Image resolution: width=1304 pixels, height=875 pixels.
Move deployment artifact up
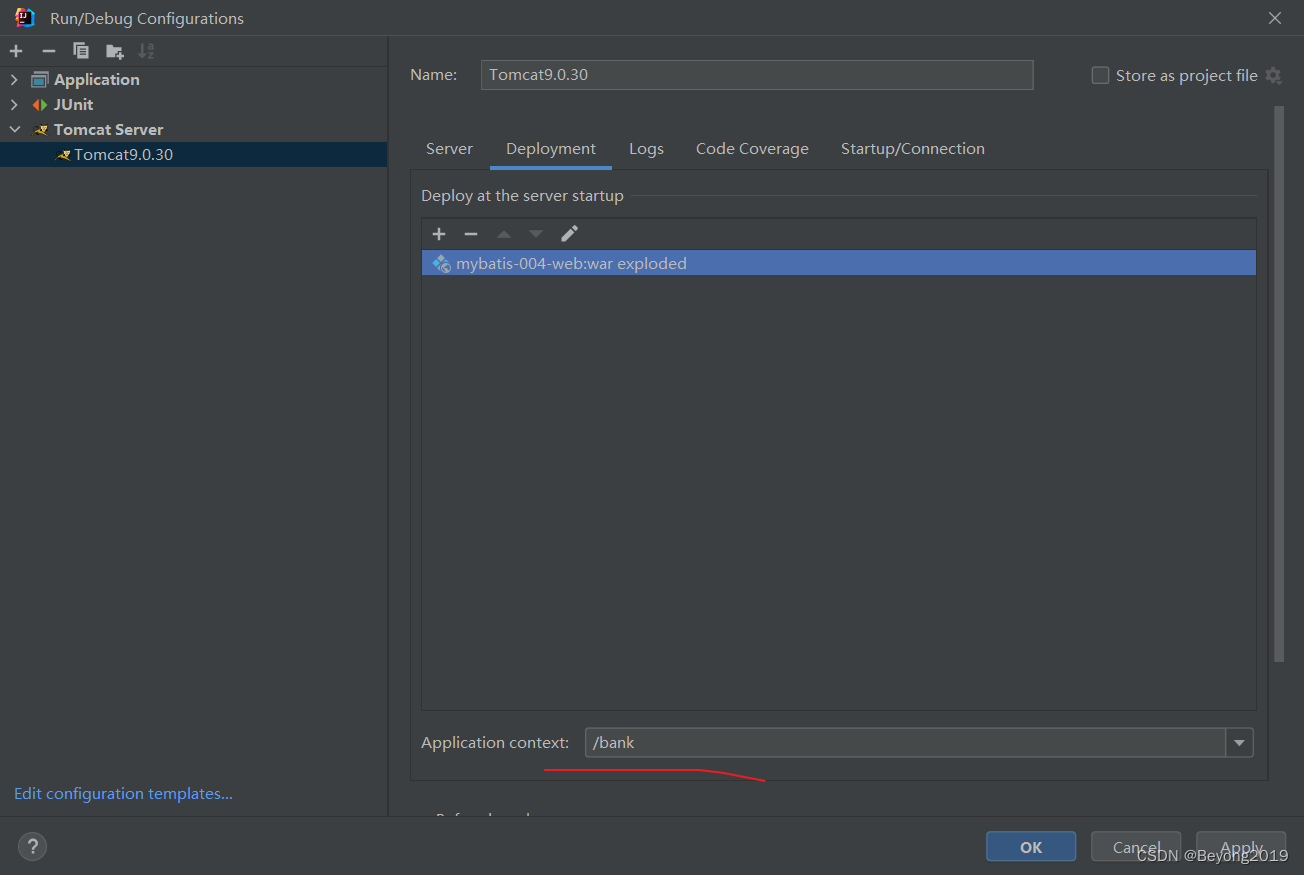point(504,234)
